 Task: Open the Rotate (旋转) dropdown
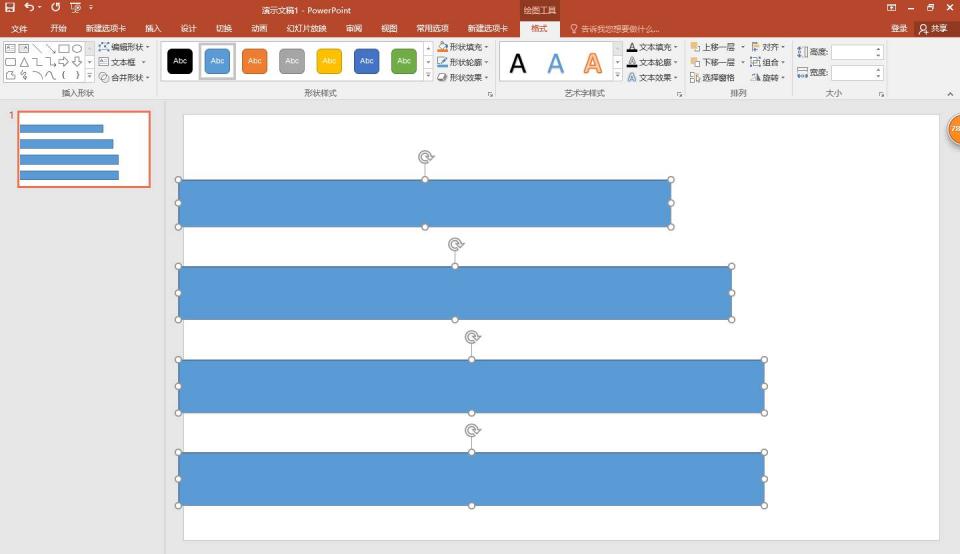pyautogui.click(x=768, y=77)
